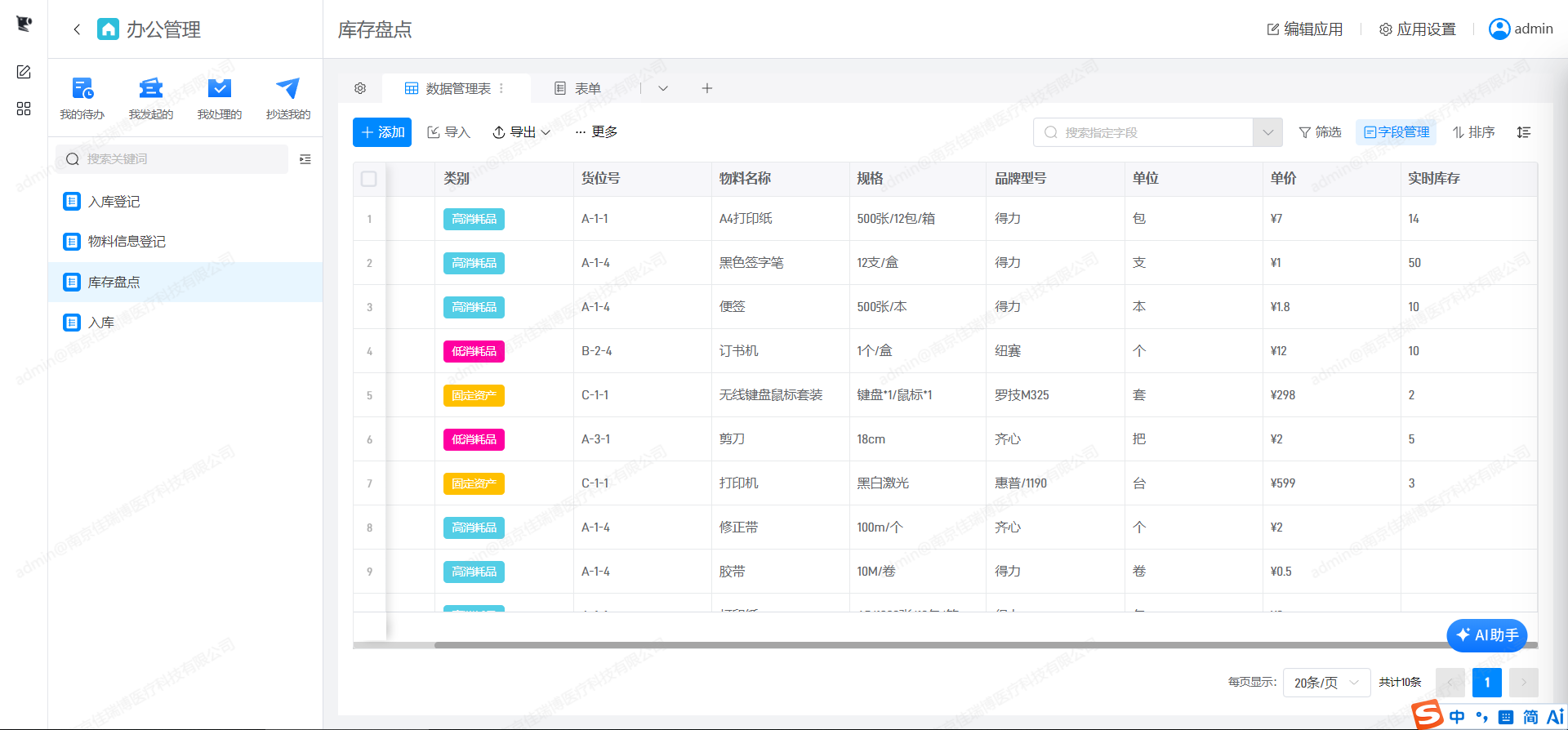Go to page 1
The image size is (1568, 730).
coord(1487,683)
